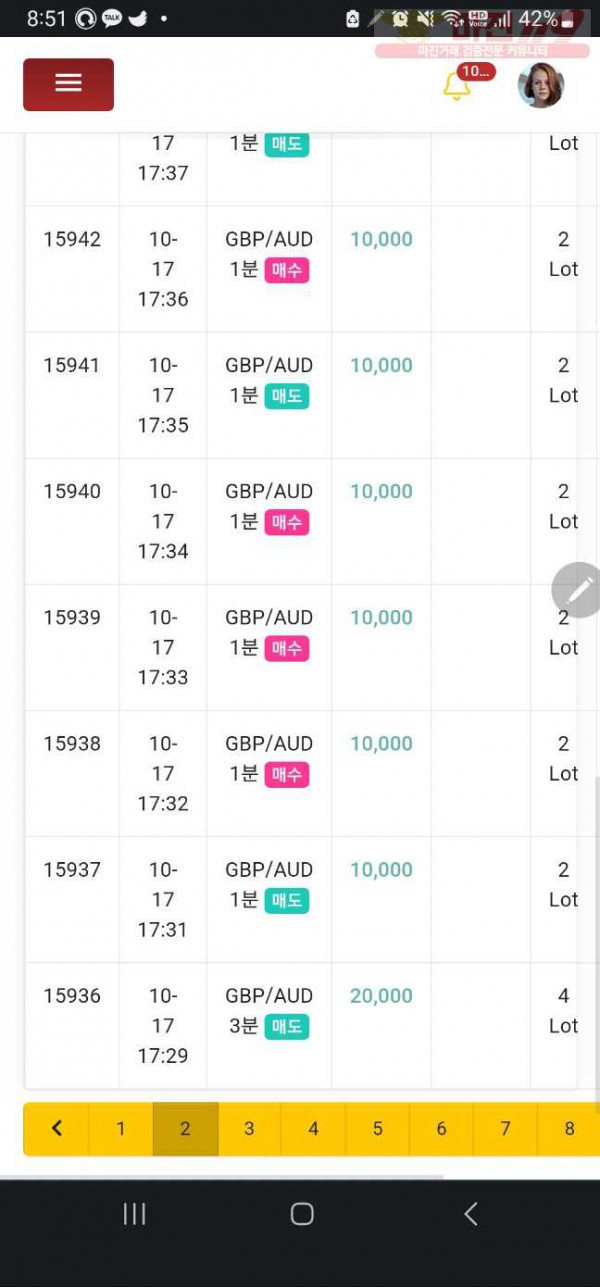Open the notification bell
Viewport: 600px width, 1287px height.
pos(457,86)
